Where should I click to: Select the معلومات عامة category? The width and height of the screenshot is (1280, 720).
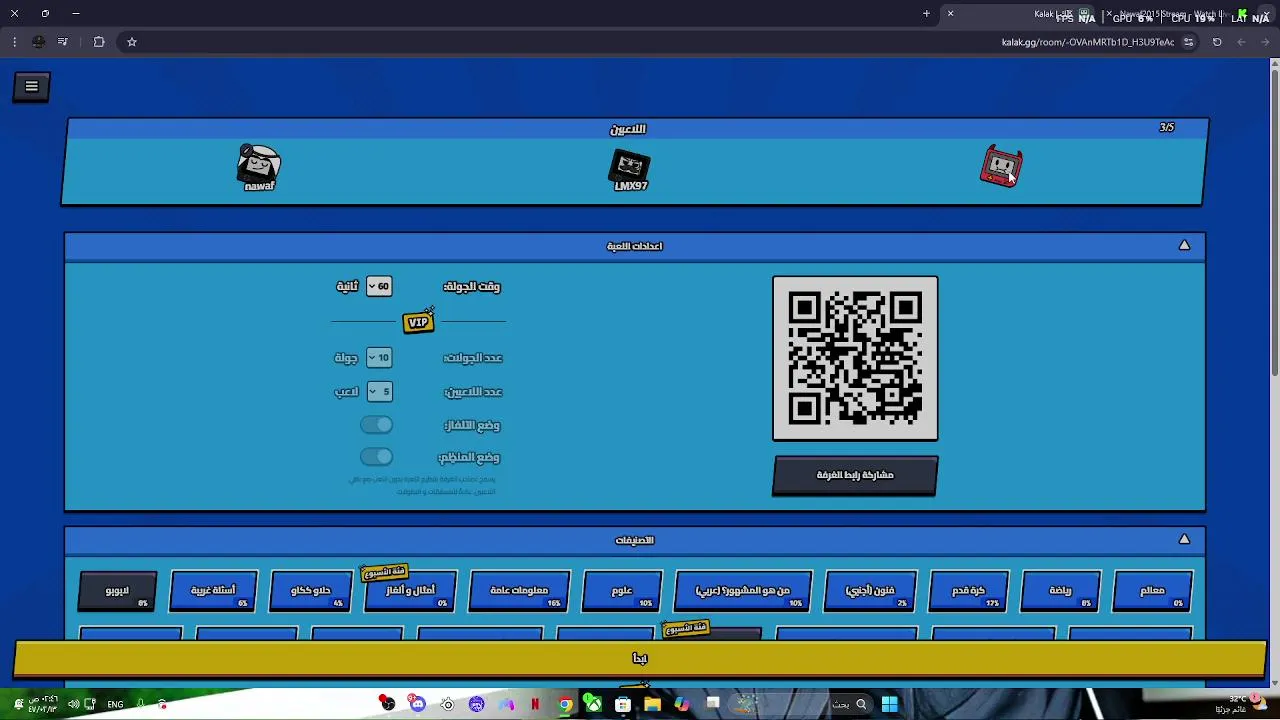pos(519,591)
